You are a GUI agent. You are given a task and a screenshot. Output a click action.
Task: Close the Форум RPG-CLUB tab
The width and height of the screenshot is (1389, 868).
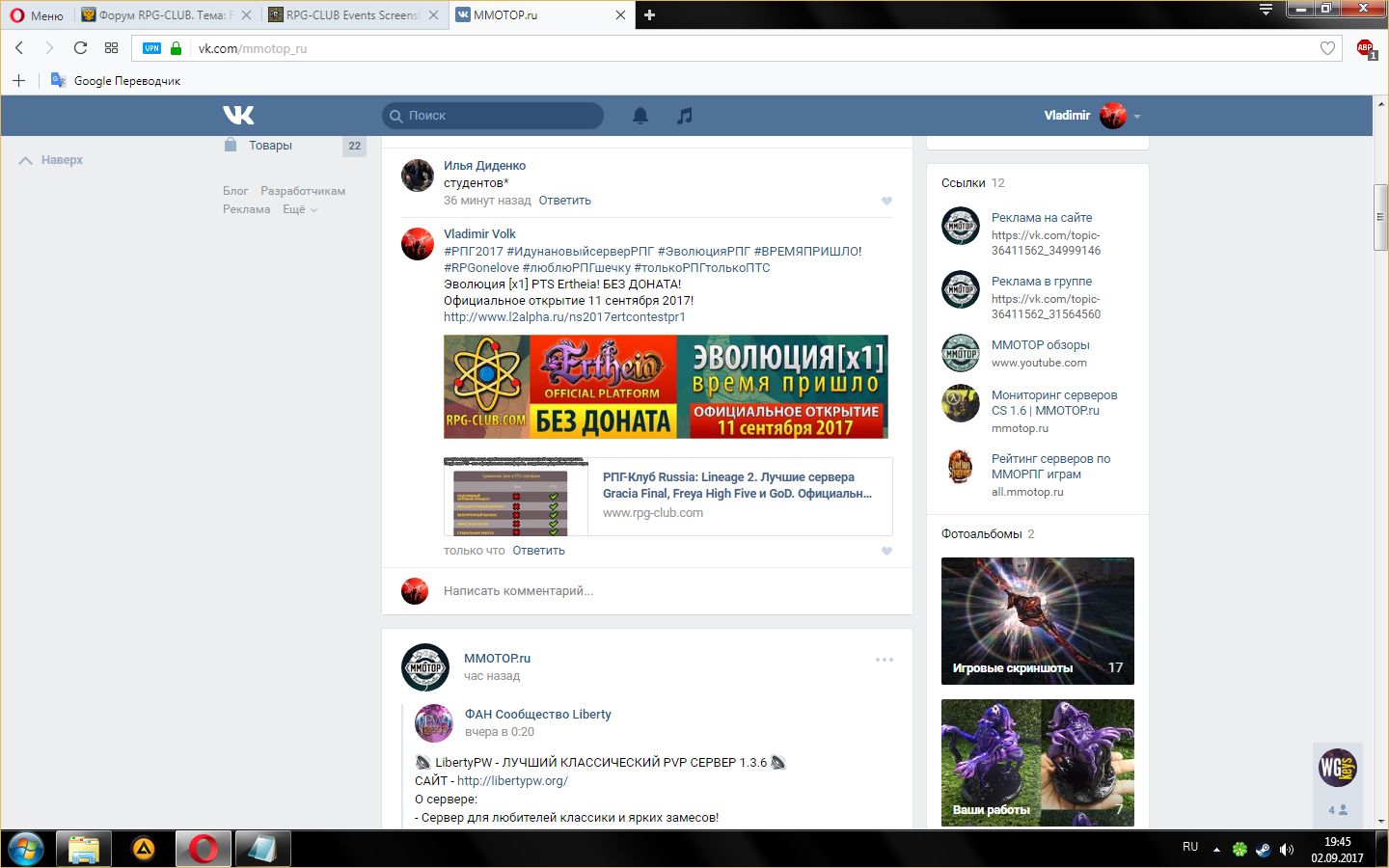click(x=246, y=14)
